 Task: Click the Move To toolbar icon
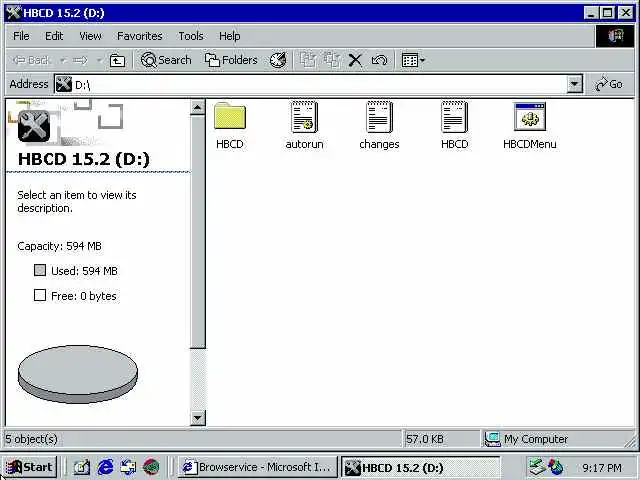tap(308, 60)
